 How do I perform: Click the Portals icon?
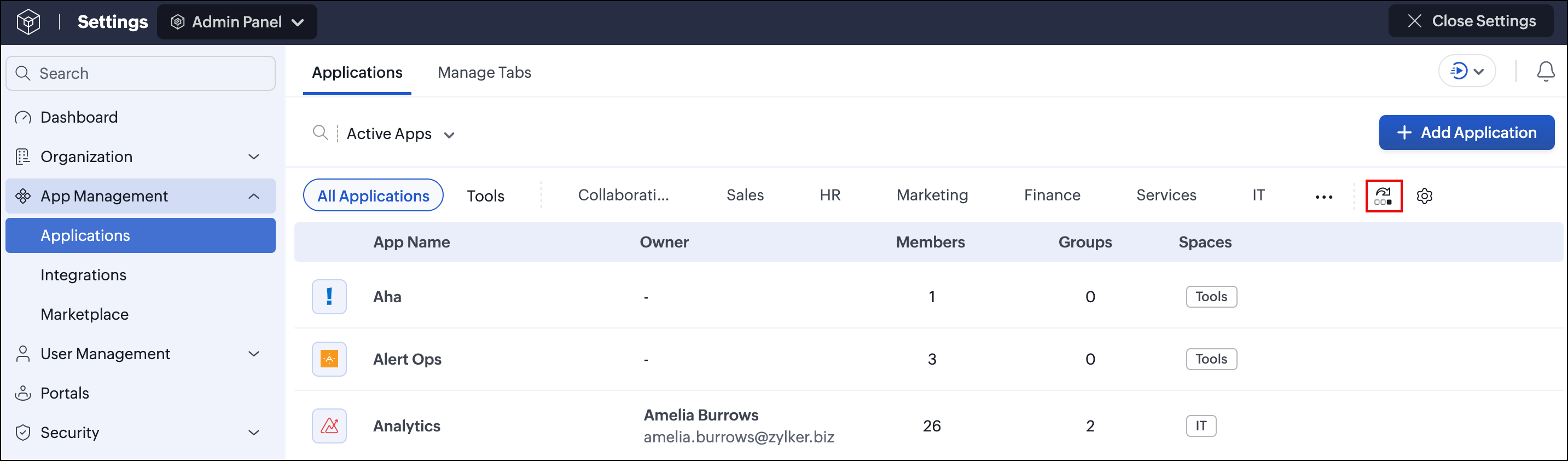pos(23,394)
